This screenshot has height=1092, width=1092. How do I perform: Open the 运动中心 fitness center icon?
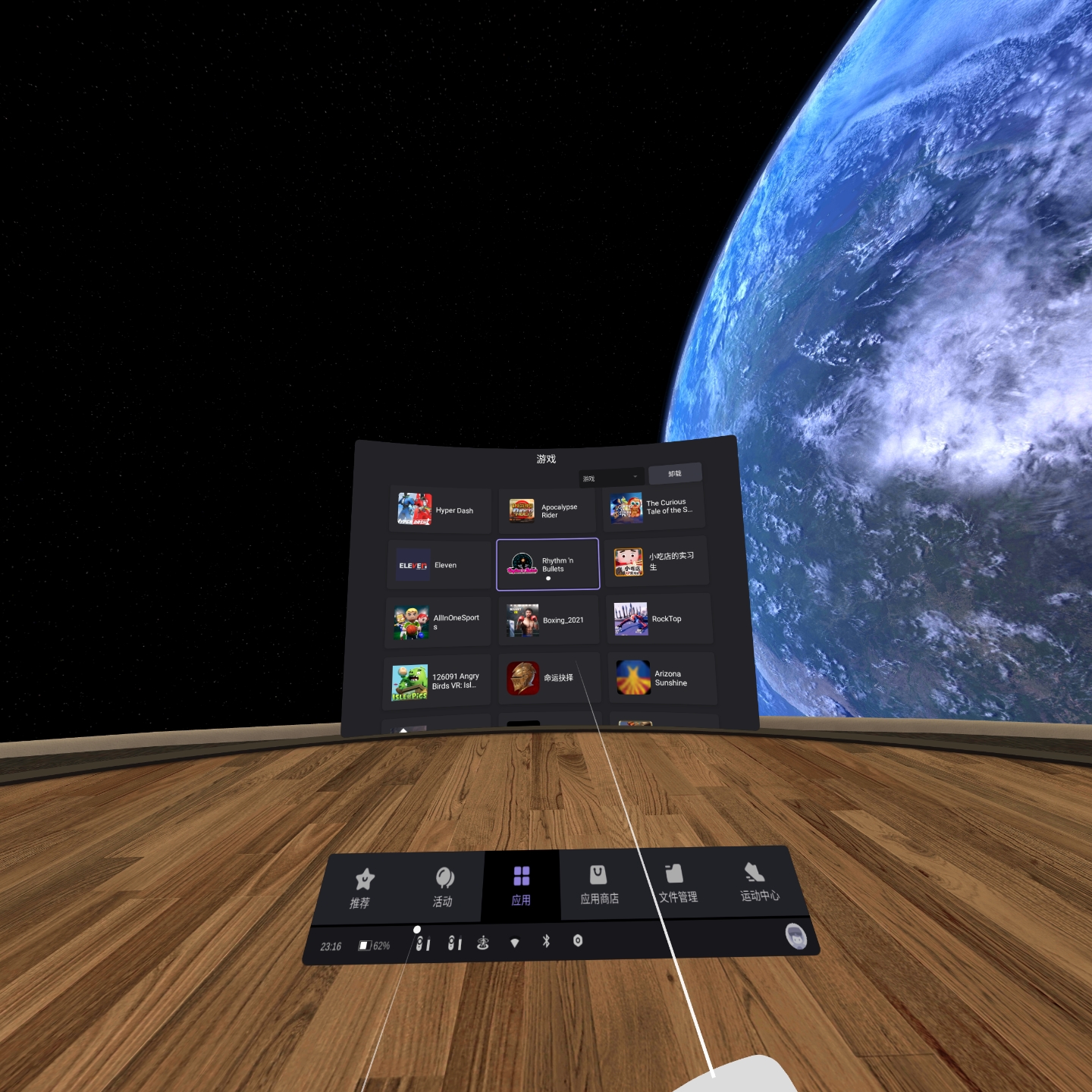758,884
